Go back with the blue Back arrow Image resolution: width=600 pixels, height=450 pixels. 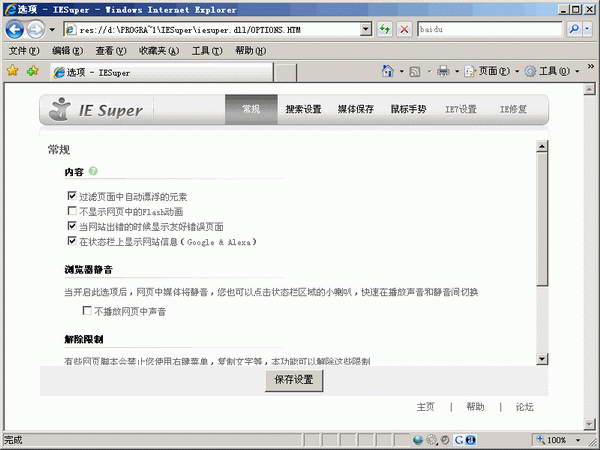15,29
